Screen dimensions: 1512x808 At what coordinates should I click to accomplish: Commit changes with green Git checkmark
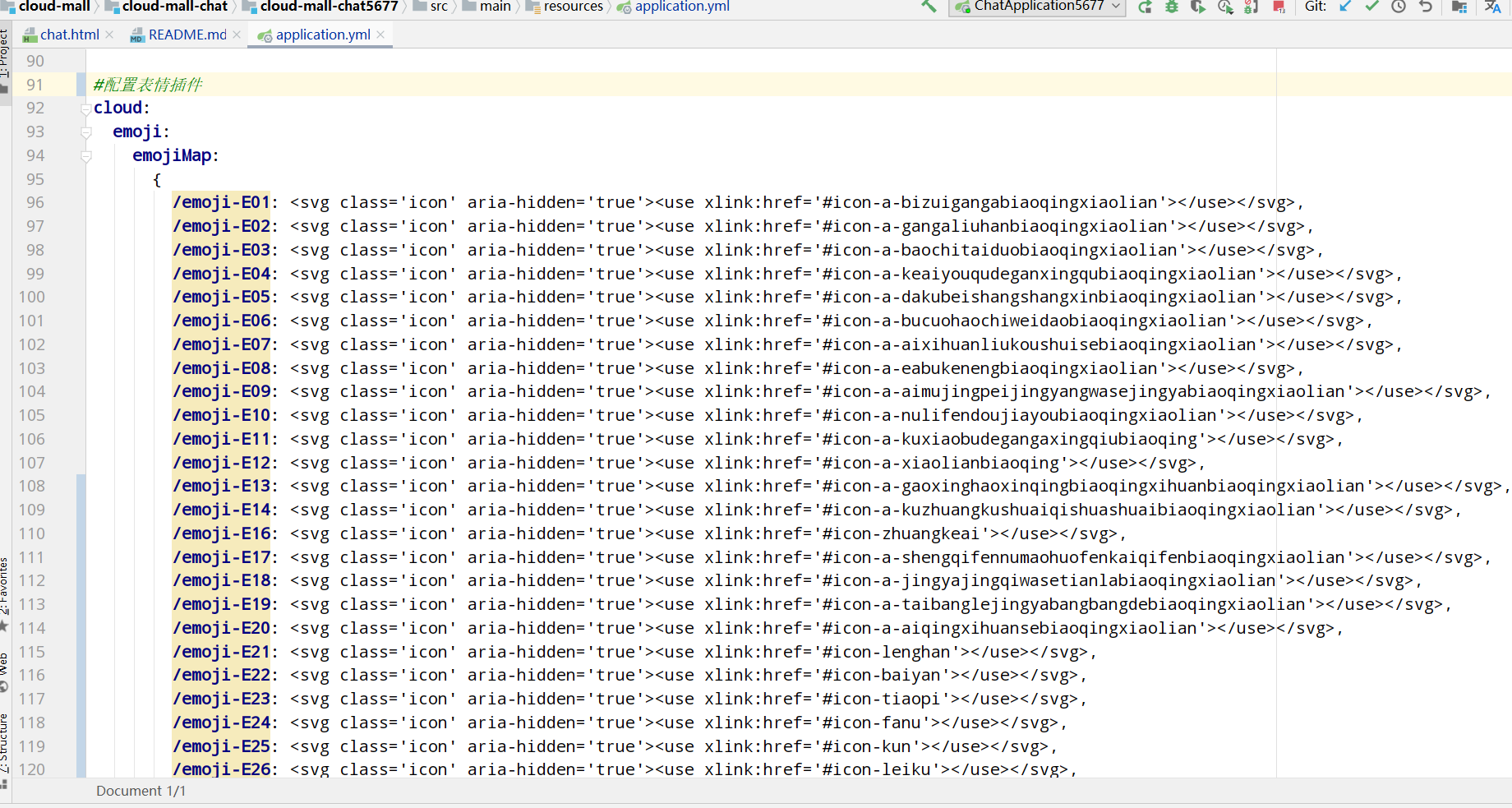click(1371, 7)
